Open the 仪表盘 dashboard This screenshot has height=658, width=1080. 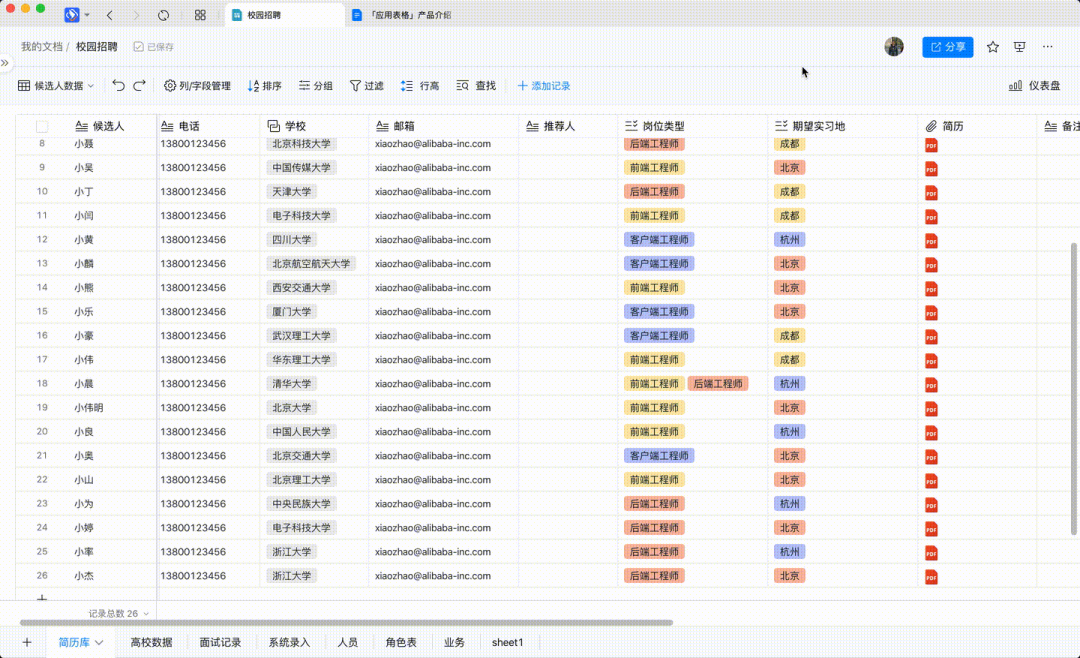(1034, 86)
